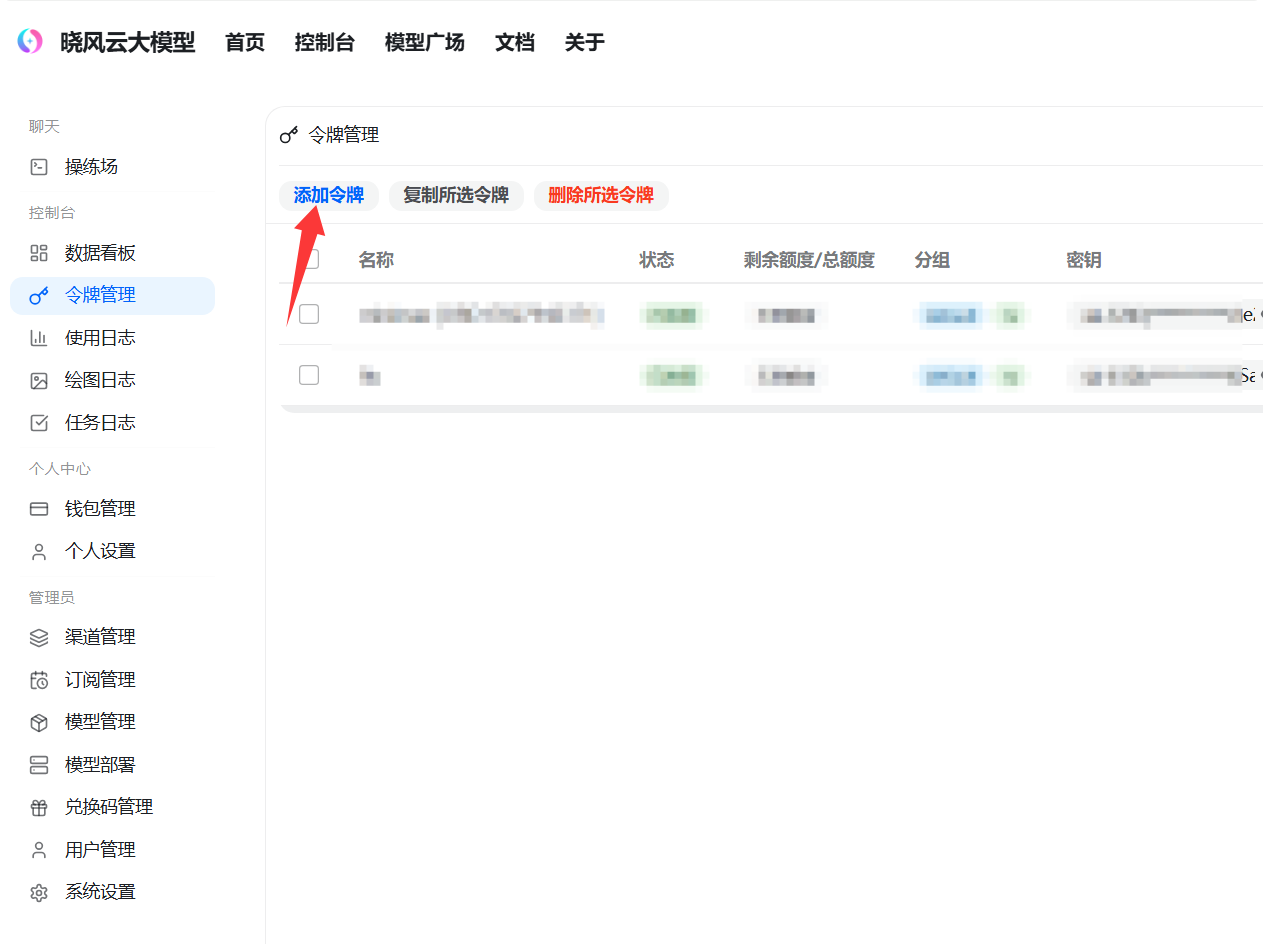Open 操练场 via its terminal icon
The height and width of the screenshot is (944, 1263).
click(x=39, y=167)
